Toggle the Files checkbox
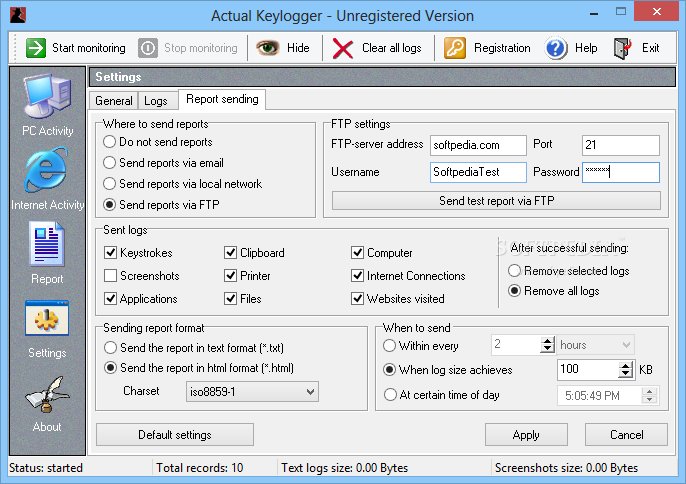 pos(231,299)
